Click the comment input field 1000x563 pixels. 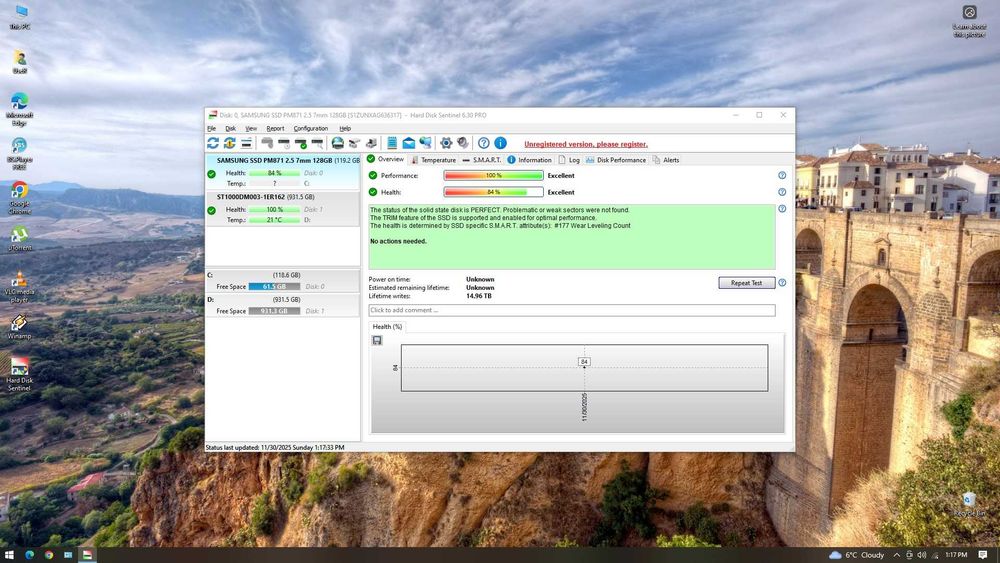click(x=571, y=311)
